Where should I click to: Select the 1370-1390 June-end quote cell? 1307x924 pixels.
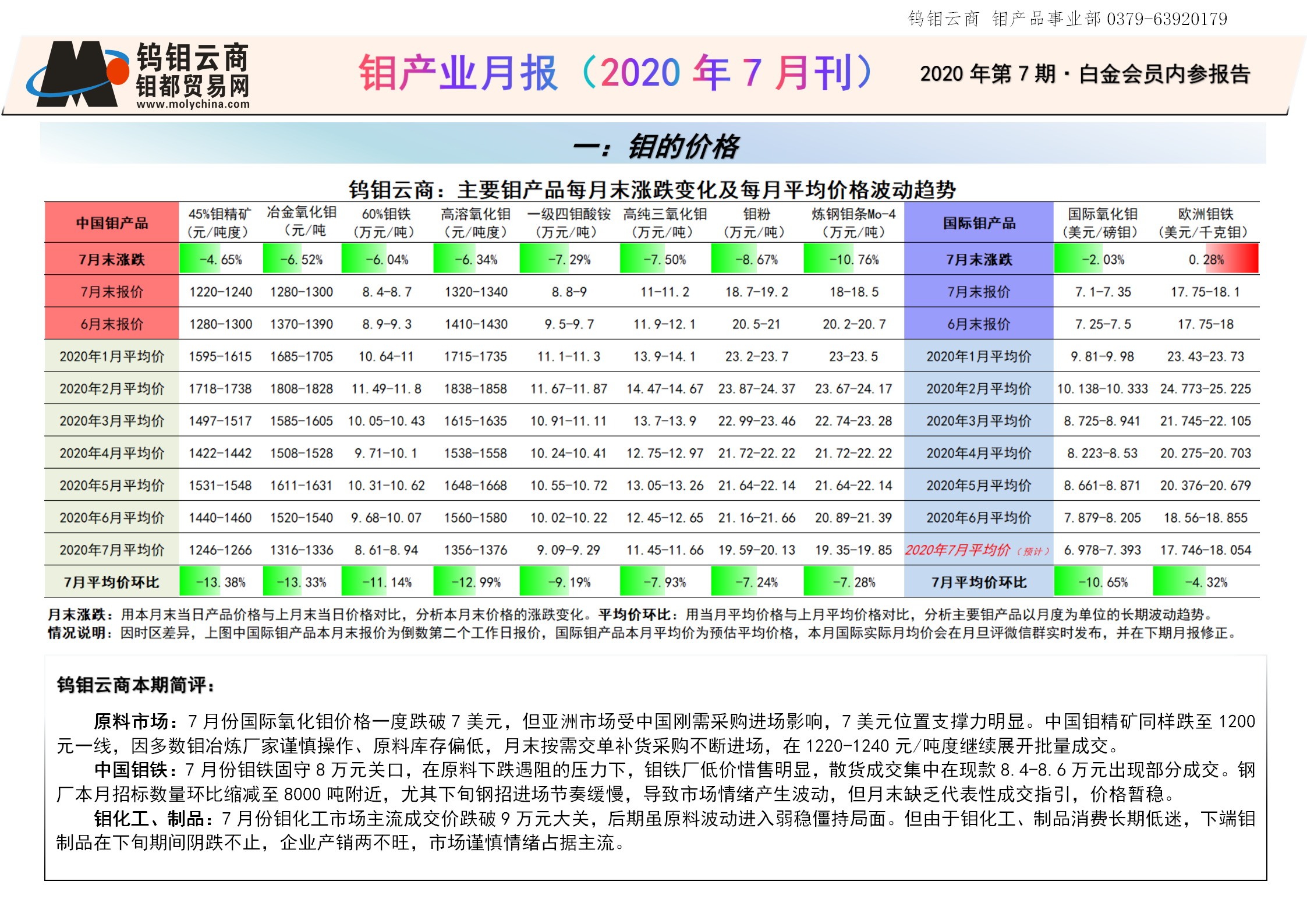pyautogui.click(x=302, y=324)
